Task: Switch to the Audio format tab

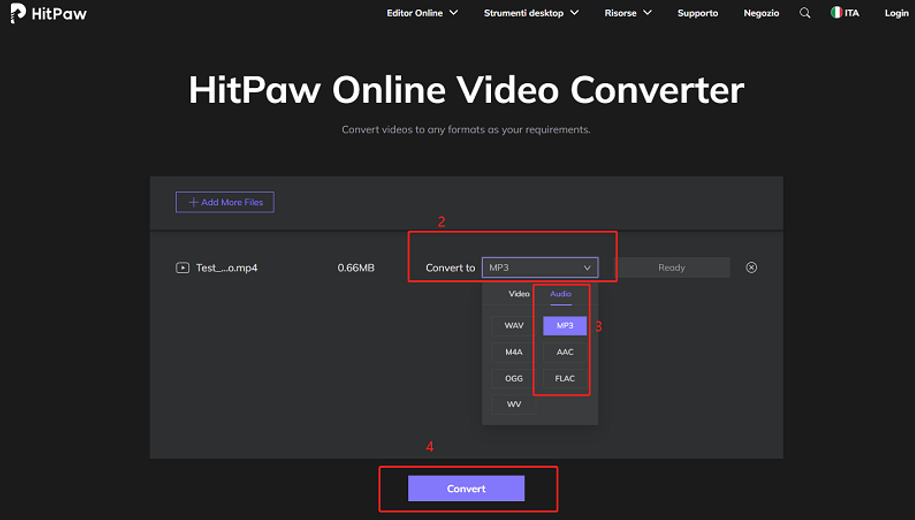Action: tap(561, 294)
